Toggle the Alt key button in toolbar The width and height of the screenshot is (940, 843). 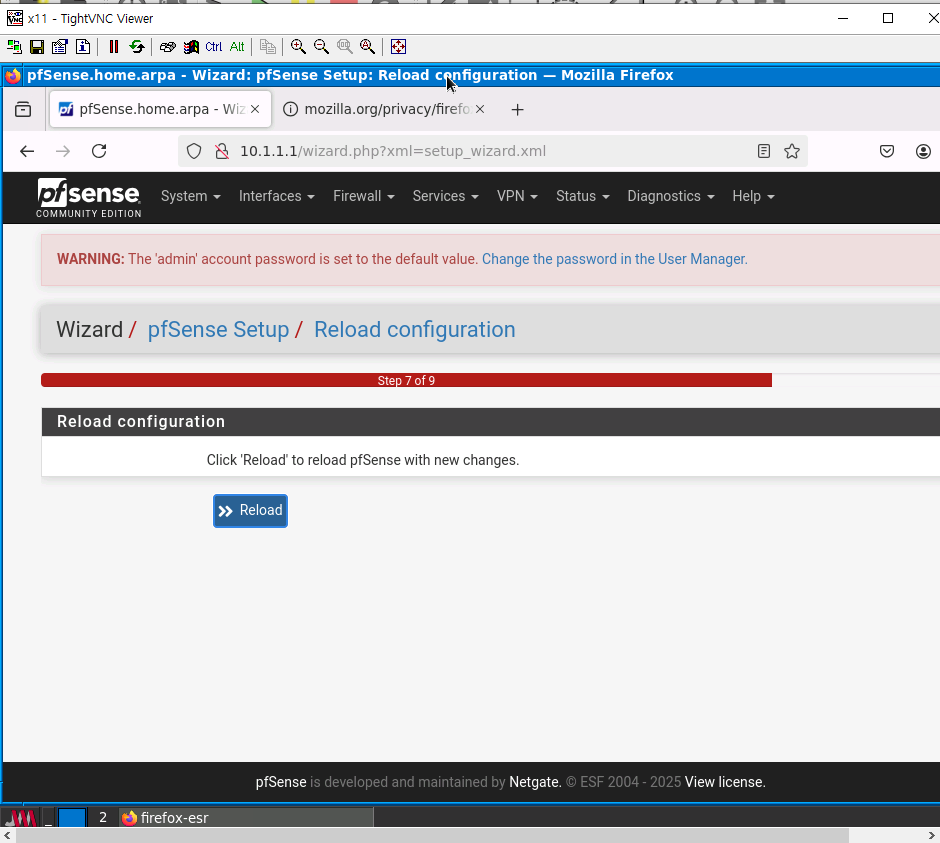[237, 47]
